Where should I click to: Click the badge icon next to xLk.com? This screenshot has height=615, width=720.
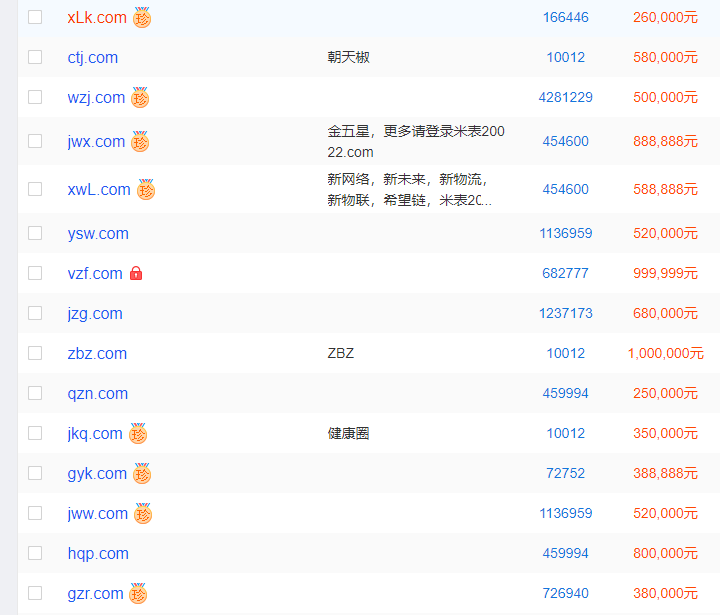coord(142,17)
